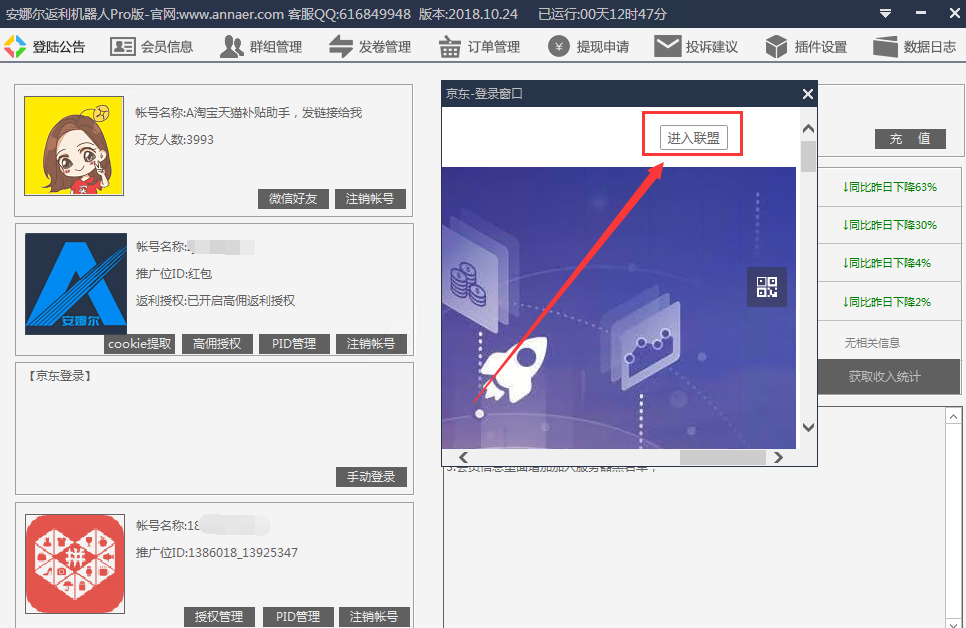The height and width of the screenshot is (628, 966).
Task: Click the Pinduoduo heart logo avatar
Action: [x=75, y=564]
